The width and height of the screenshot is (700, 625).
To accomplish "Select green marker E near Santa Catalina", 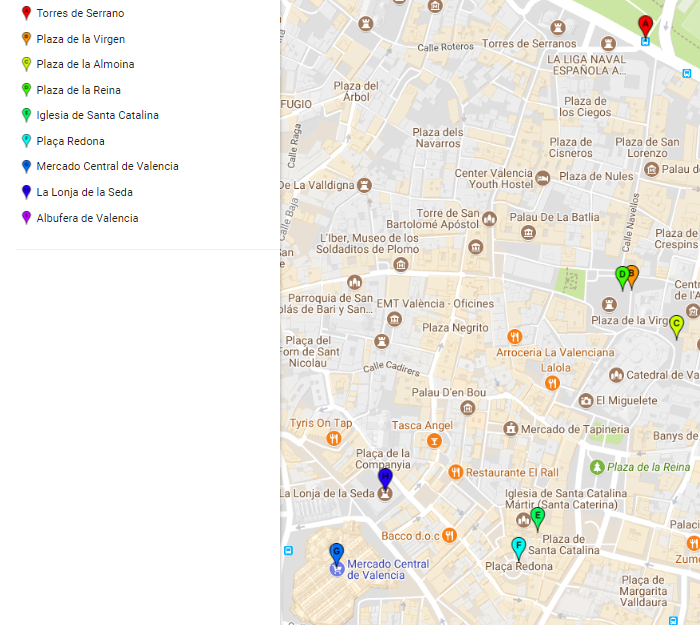I will 537,517.
